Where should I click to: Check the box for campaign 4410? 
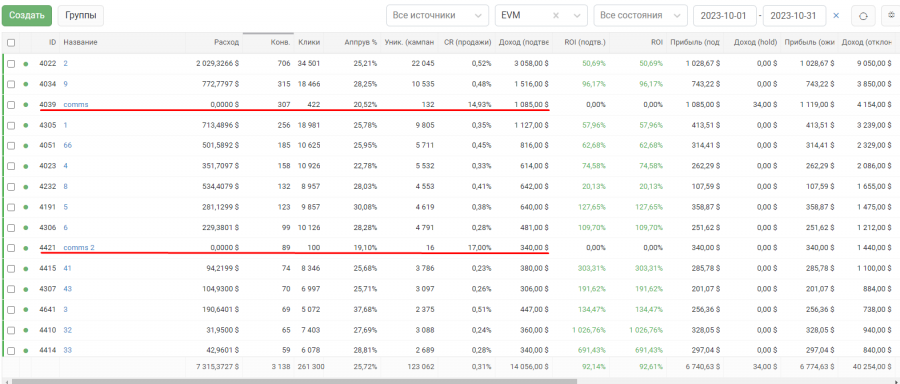click(11, 330)
